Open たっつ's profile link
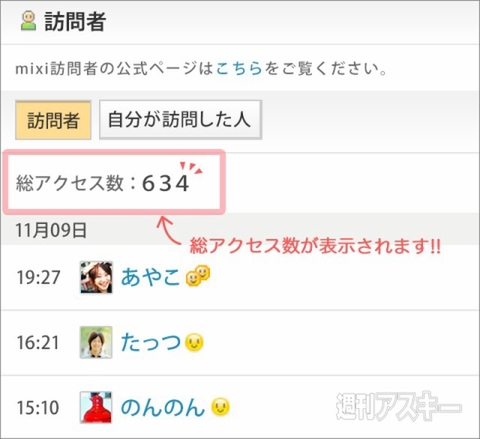Image resolution: width=480 pixels, height=439 pixels. pos(151,342)
